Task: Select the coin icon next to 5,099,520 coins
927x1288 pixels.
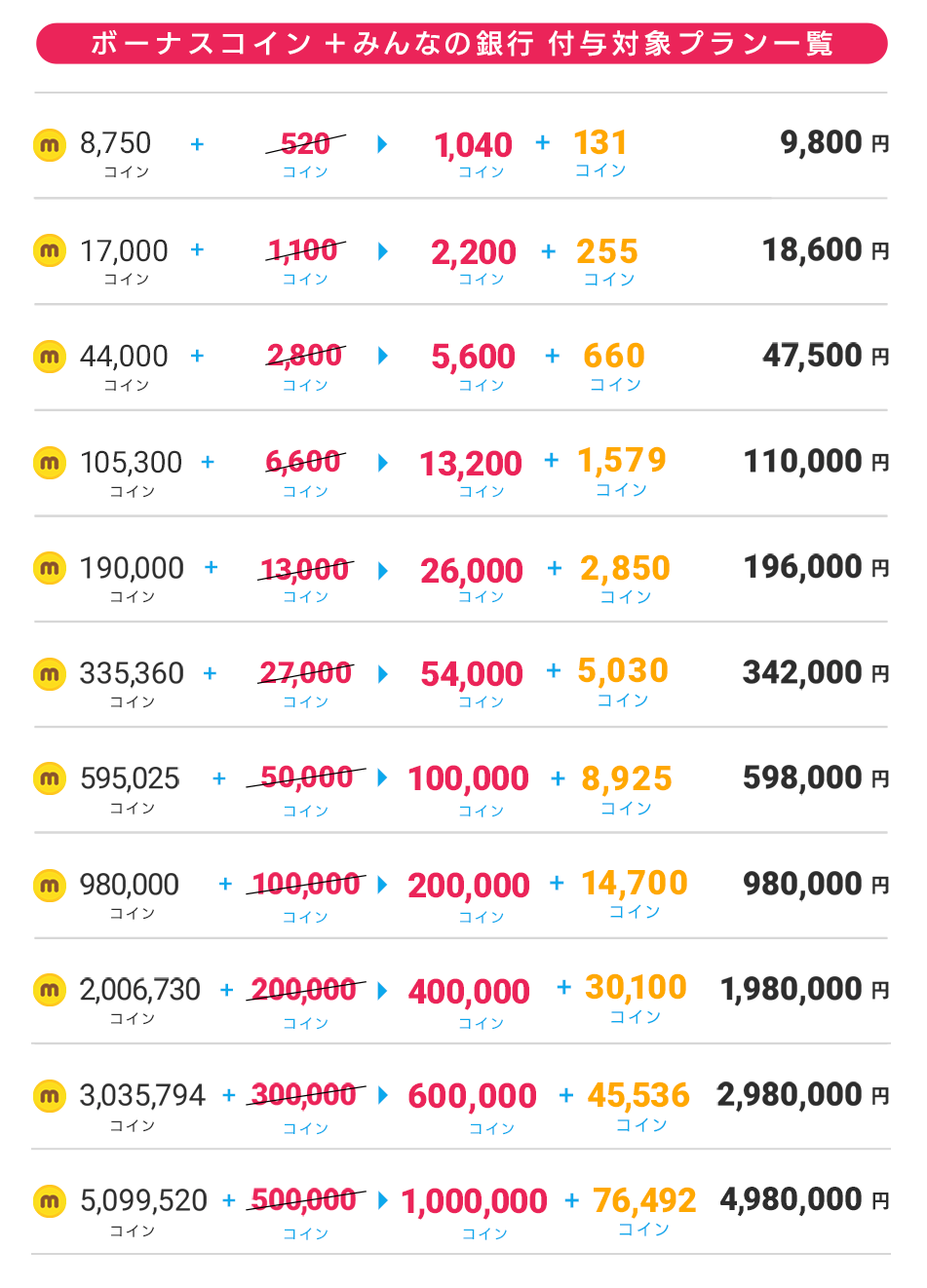Action: coord(50,1200)
